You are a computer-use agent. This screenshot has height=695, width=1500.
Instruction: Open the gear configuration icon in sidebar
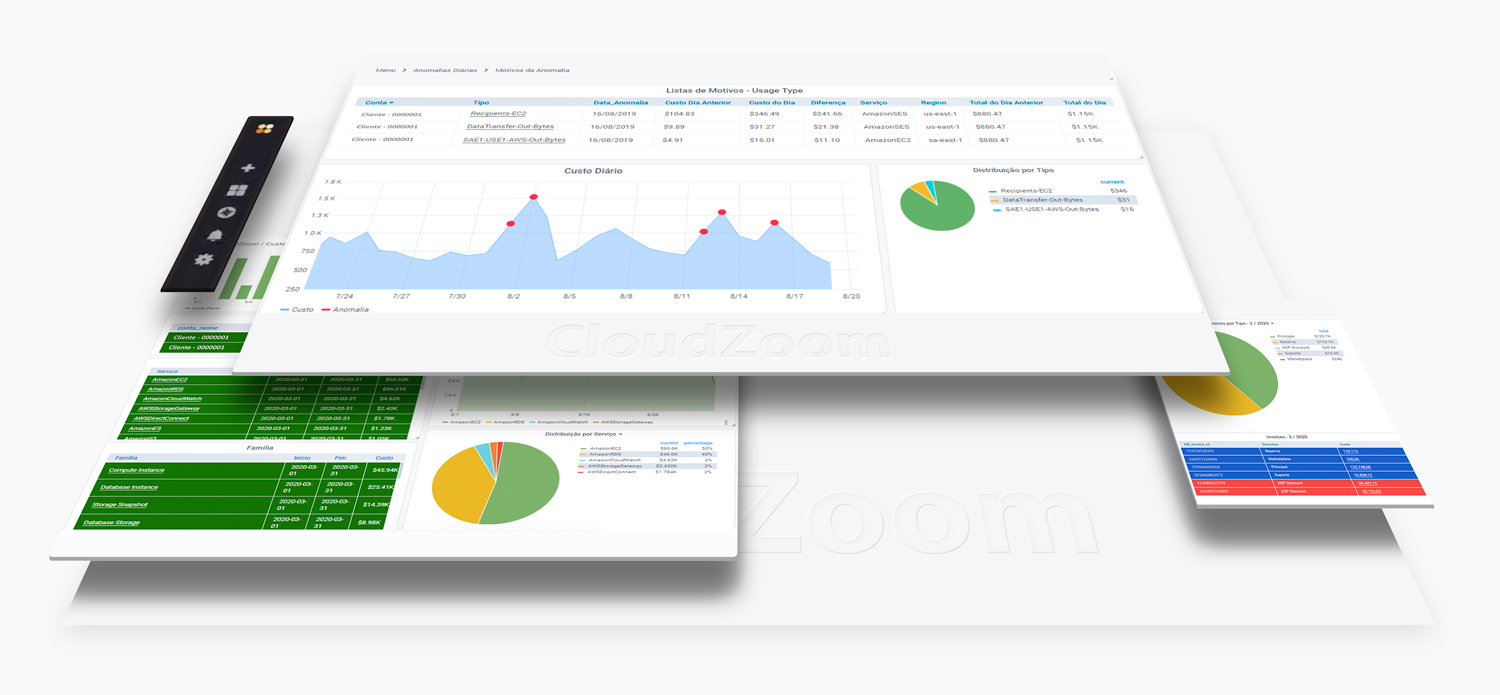(x=204, y=259)
